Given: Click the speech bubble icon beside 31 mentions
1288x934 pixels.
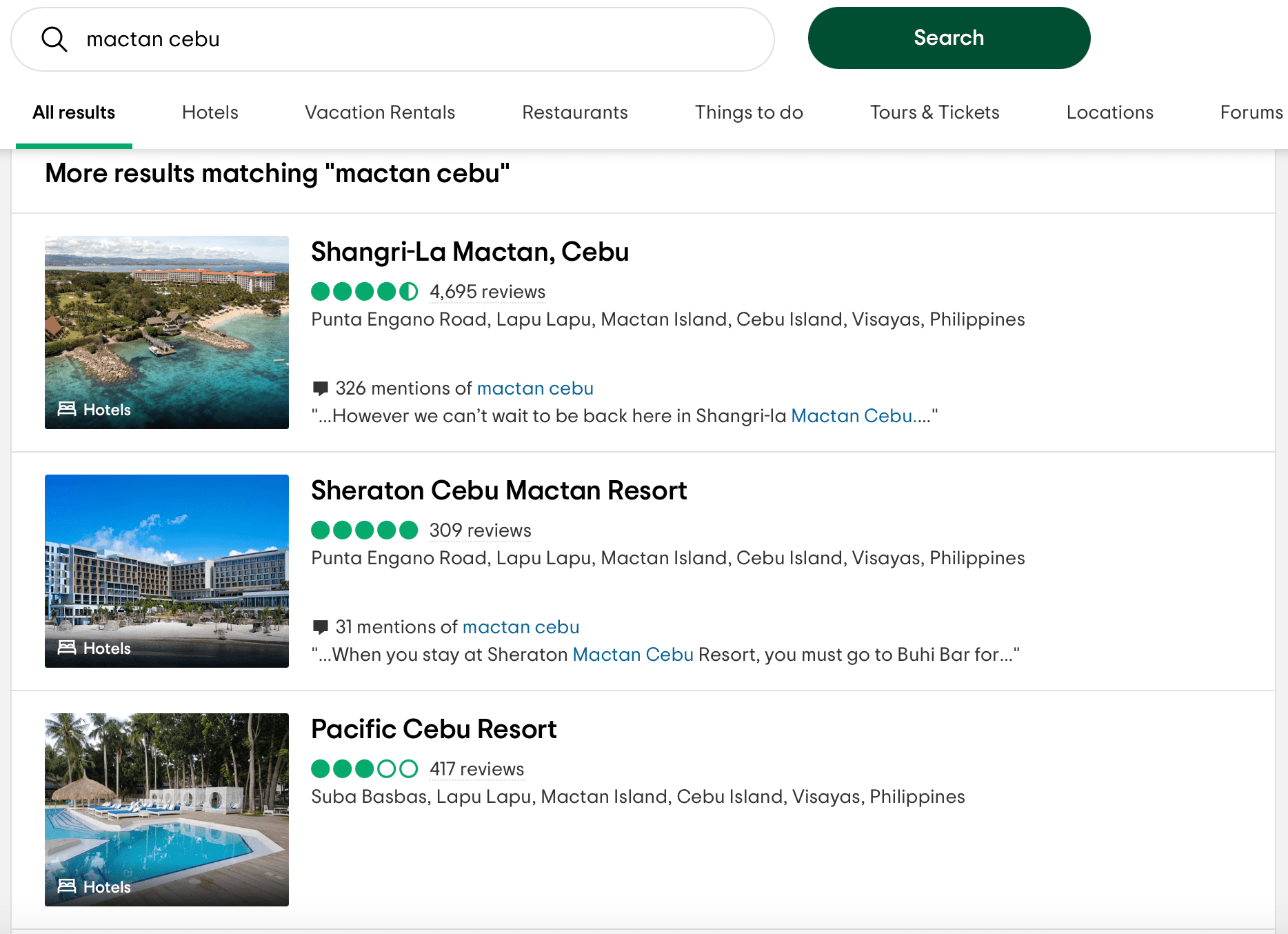Looking at the screenshot, I should point(320,626).
